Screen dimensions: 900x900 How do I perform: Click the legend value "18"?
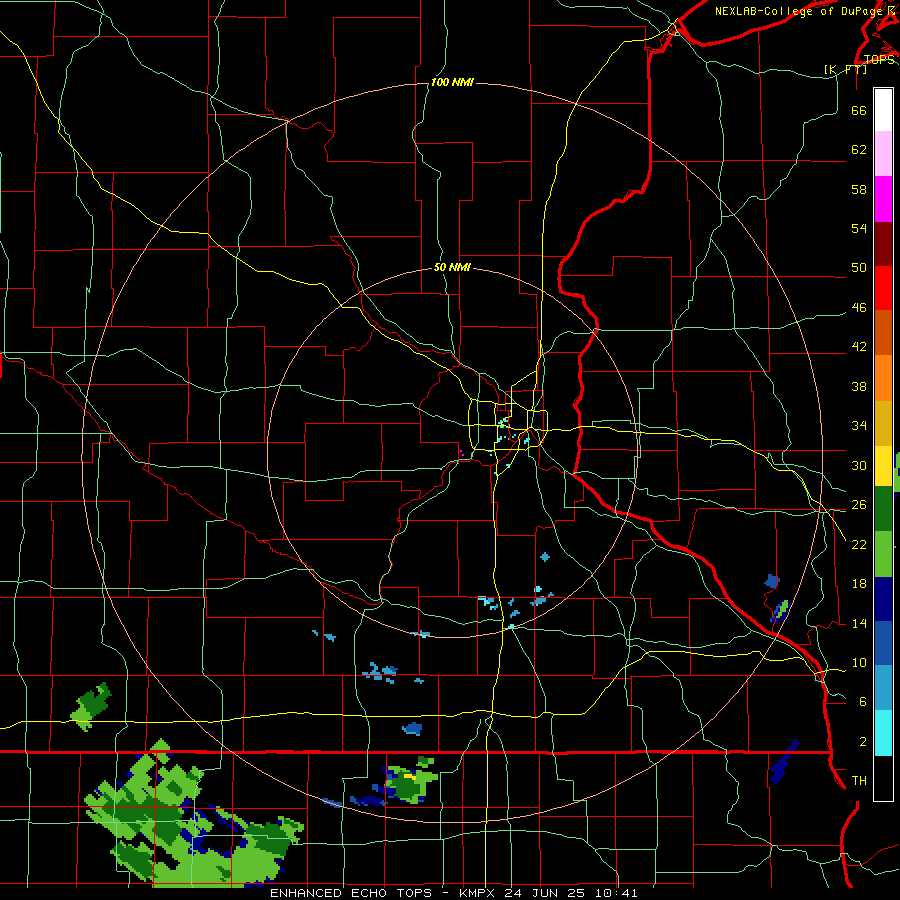click(859, 584)
